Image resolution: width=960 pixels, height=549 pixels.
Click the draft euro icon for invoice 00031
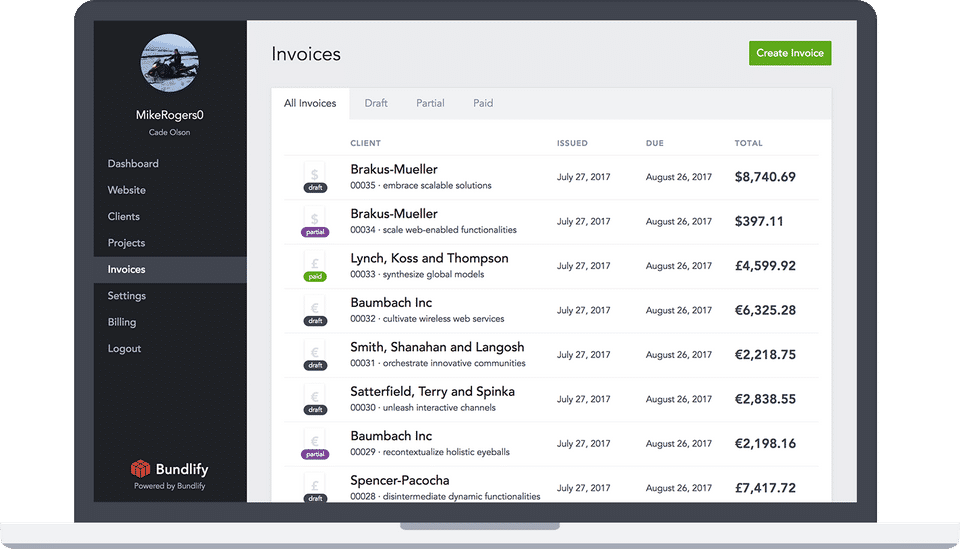315,356
